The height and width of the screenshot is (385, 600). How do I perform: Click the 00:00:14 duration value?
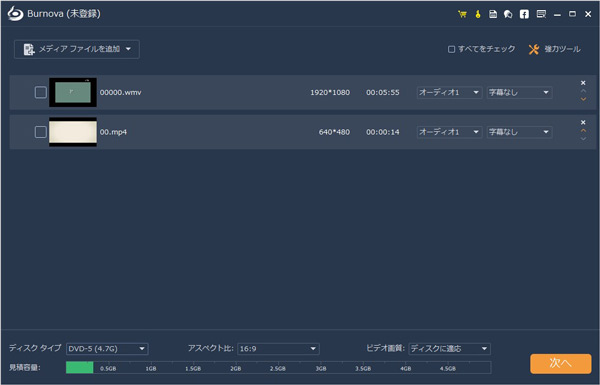click(x=383, y=132)
